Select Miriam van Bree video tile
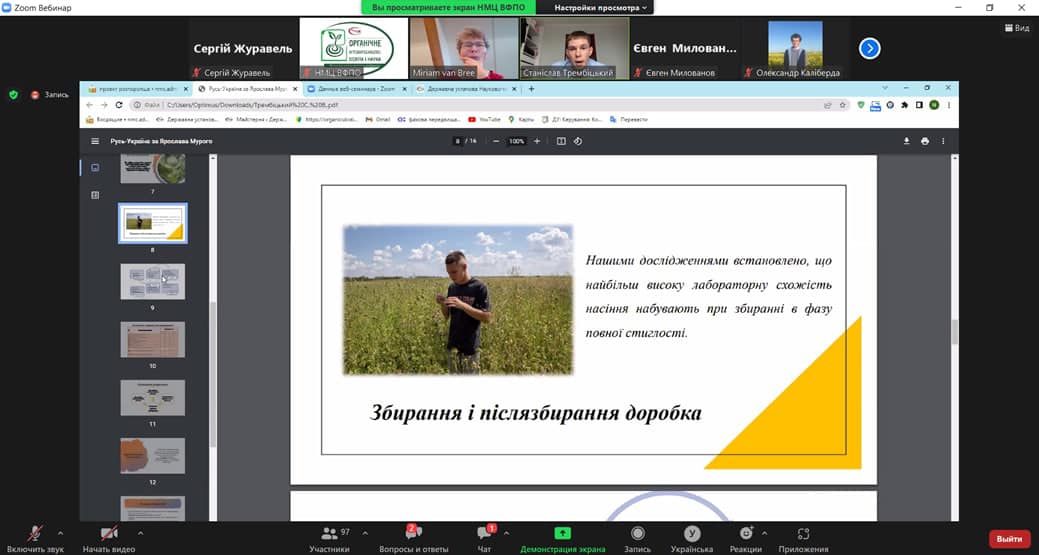The image size is (1039, 555). pyautogui.click(x=464, y=48)
